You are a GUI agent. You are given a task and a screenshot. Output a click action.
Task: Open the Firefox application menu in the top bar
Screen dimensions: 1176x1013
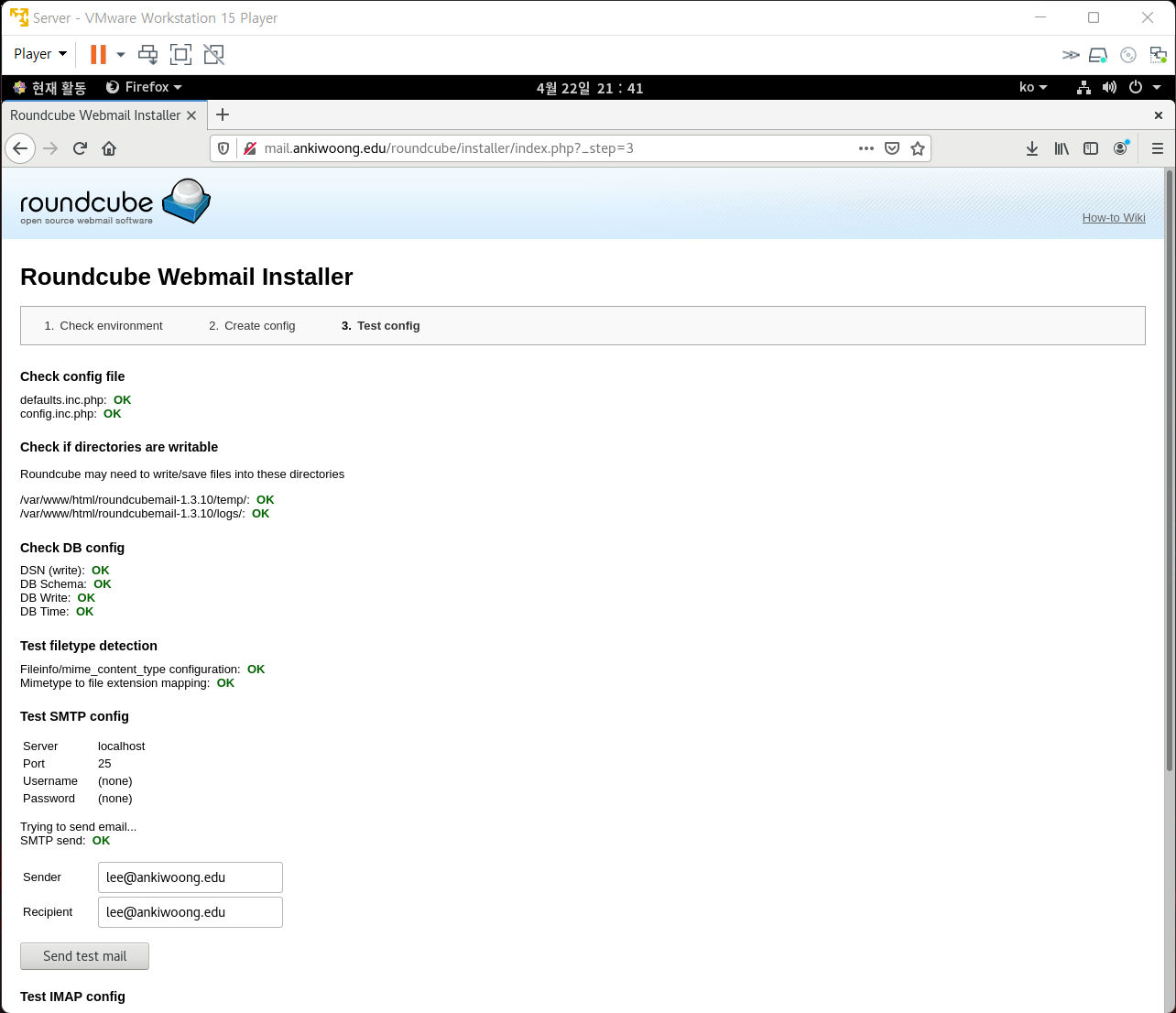point(145,87)
